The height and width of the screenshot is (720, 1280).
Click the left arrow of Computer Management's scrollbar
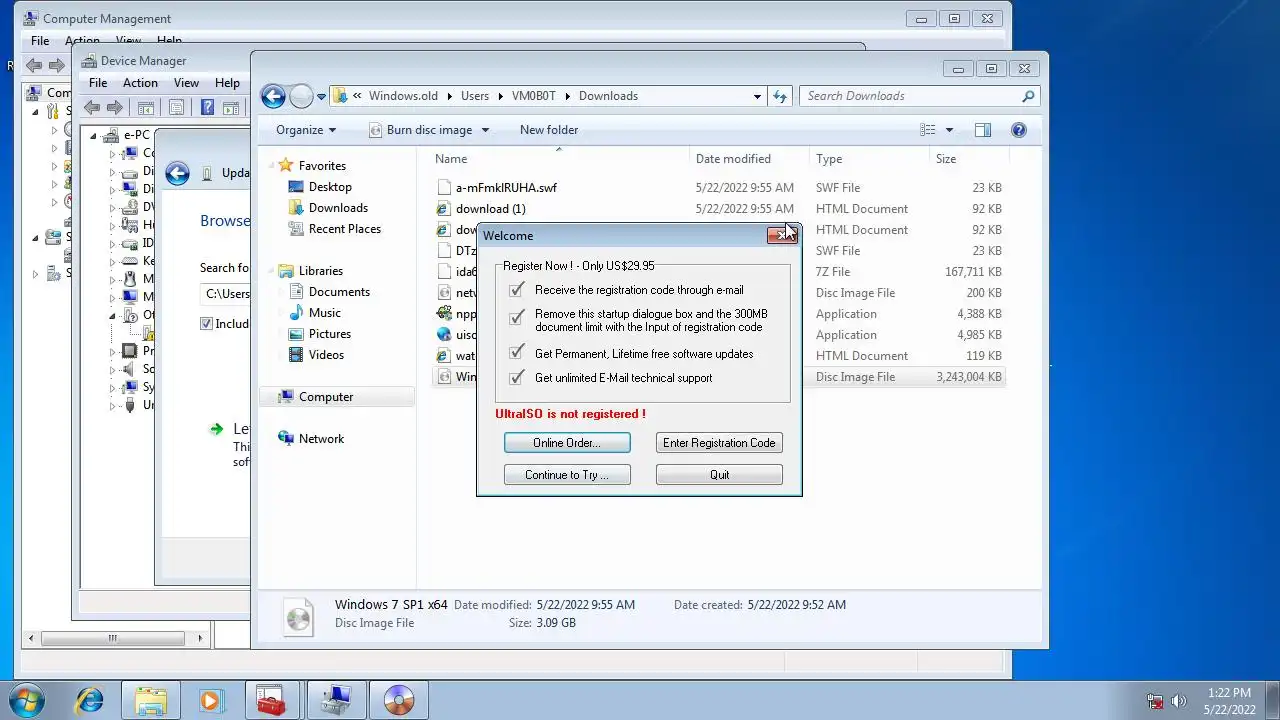tap(31, 638)
